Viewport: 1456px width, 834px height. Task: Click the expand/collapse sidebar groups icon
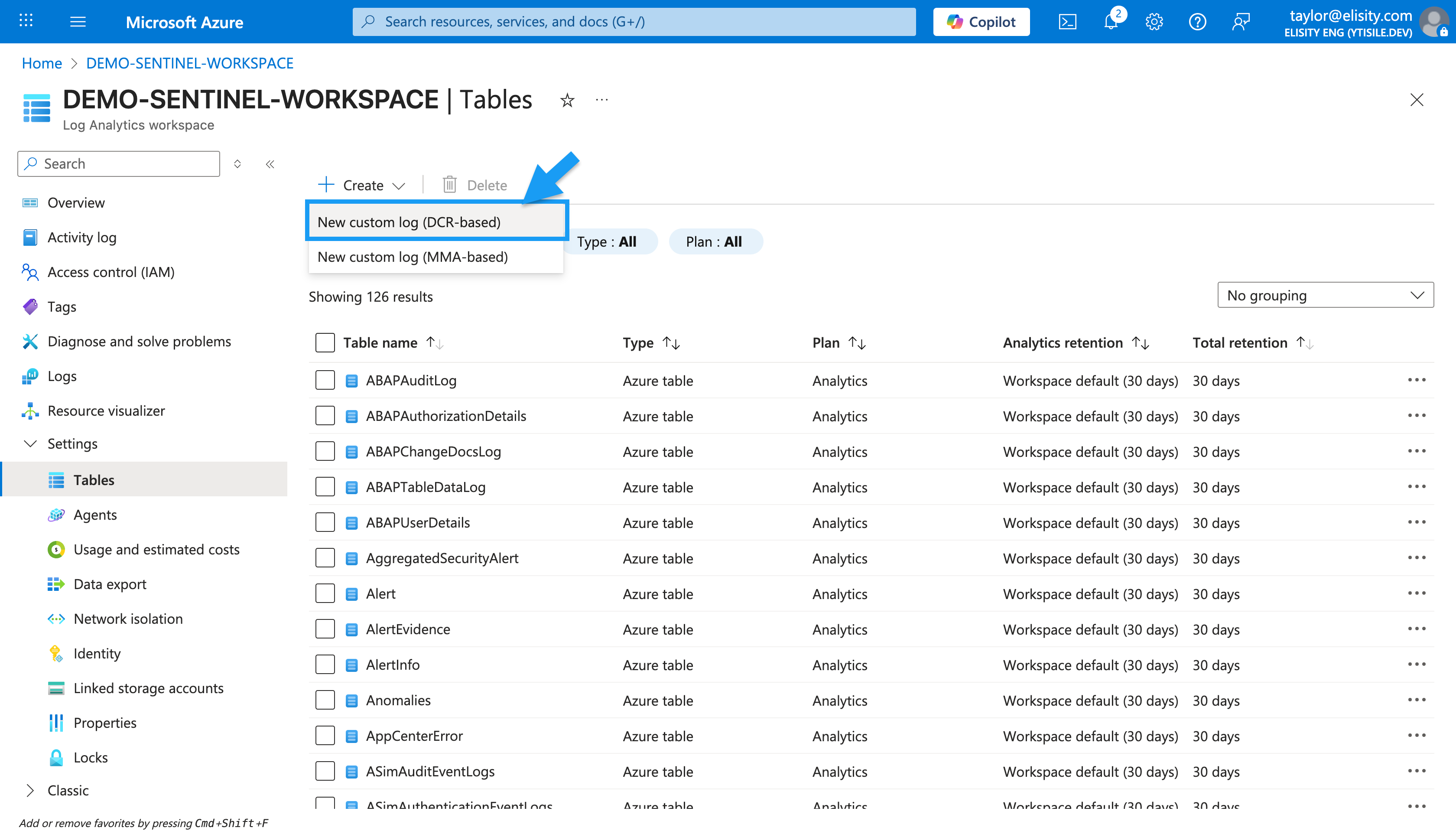[x=237, y=164]
